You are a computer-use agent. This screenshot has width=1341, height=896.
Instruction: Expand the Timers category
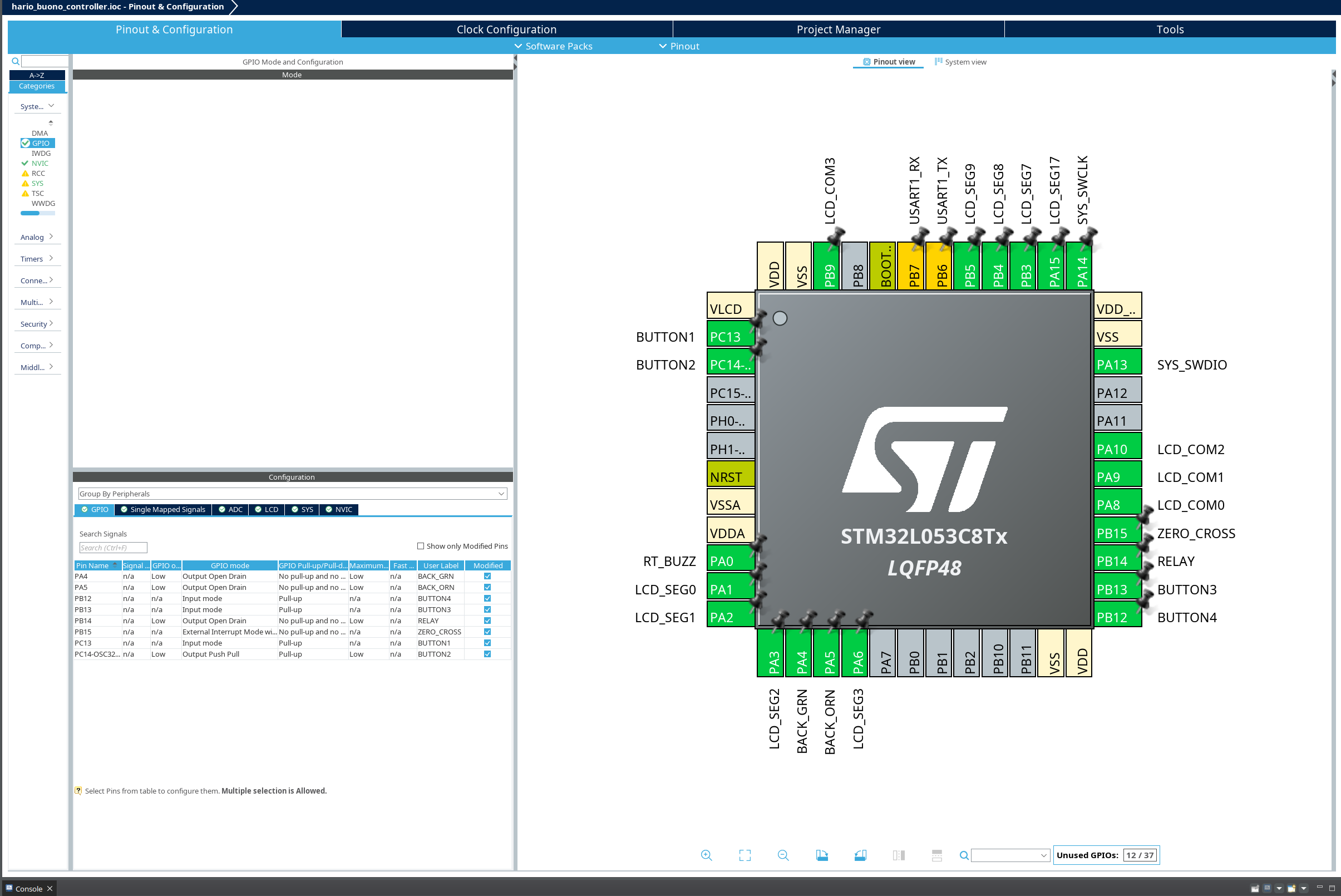[x=37, y=259]
